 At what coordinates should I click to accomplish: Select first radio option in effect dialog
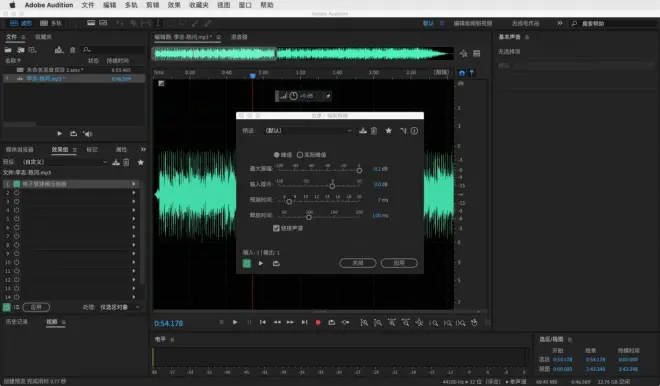(x=277, y=155)
